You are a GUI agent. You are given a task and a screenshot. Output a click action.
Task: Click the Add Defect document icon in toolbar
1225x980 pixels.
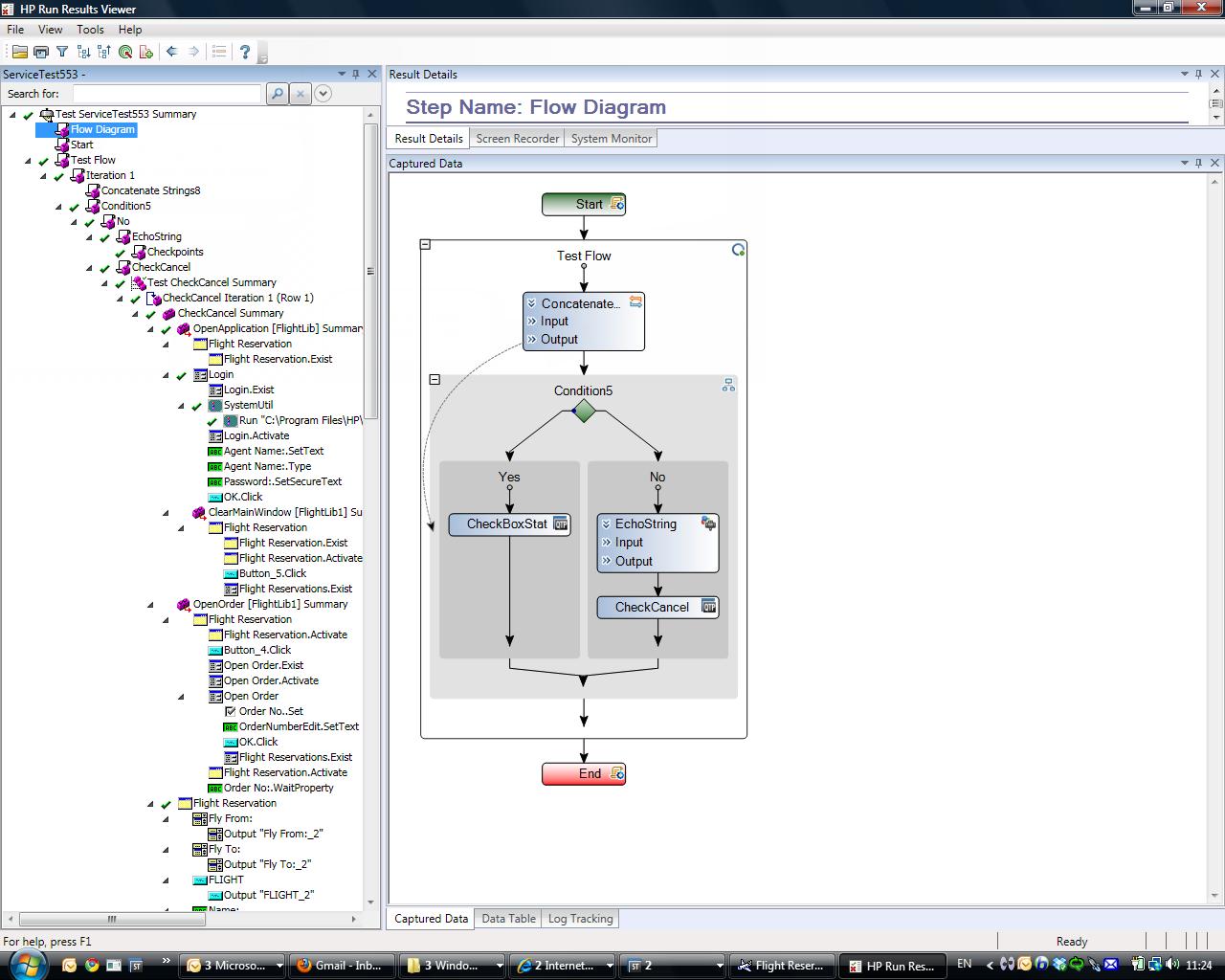pyautogui.click(x=146, y=52)
